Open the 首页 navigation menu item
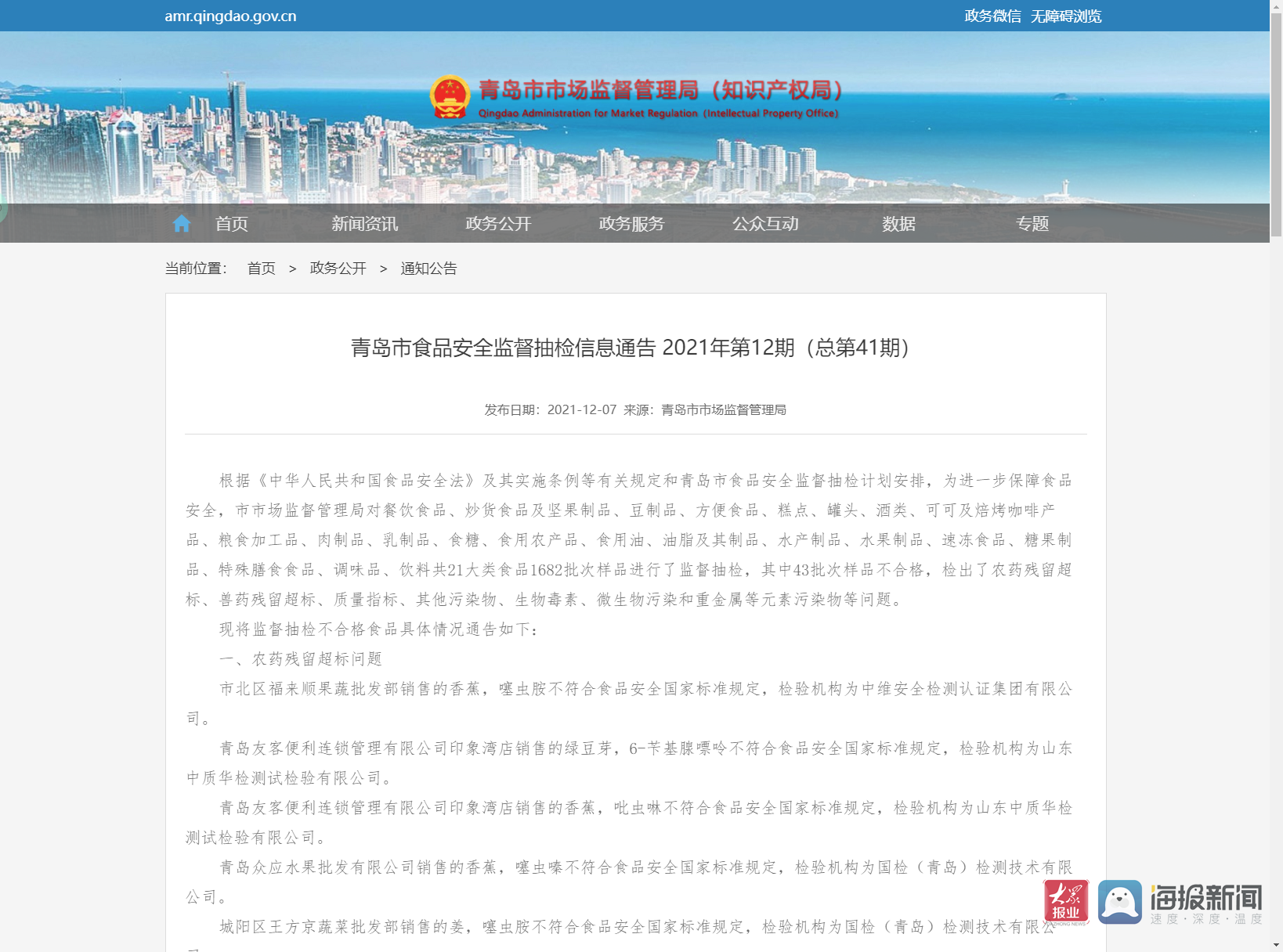This screenshot has height=952, width=1283. [x=232, y=224]
